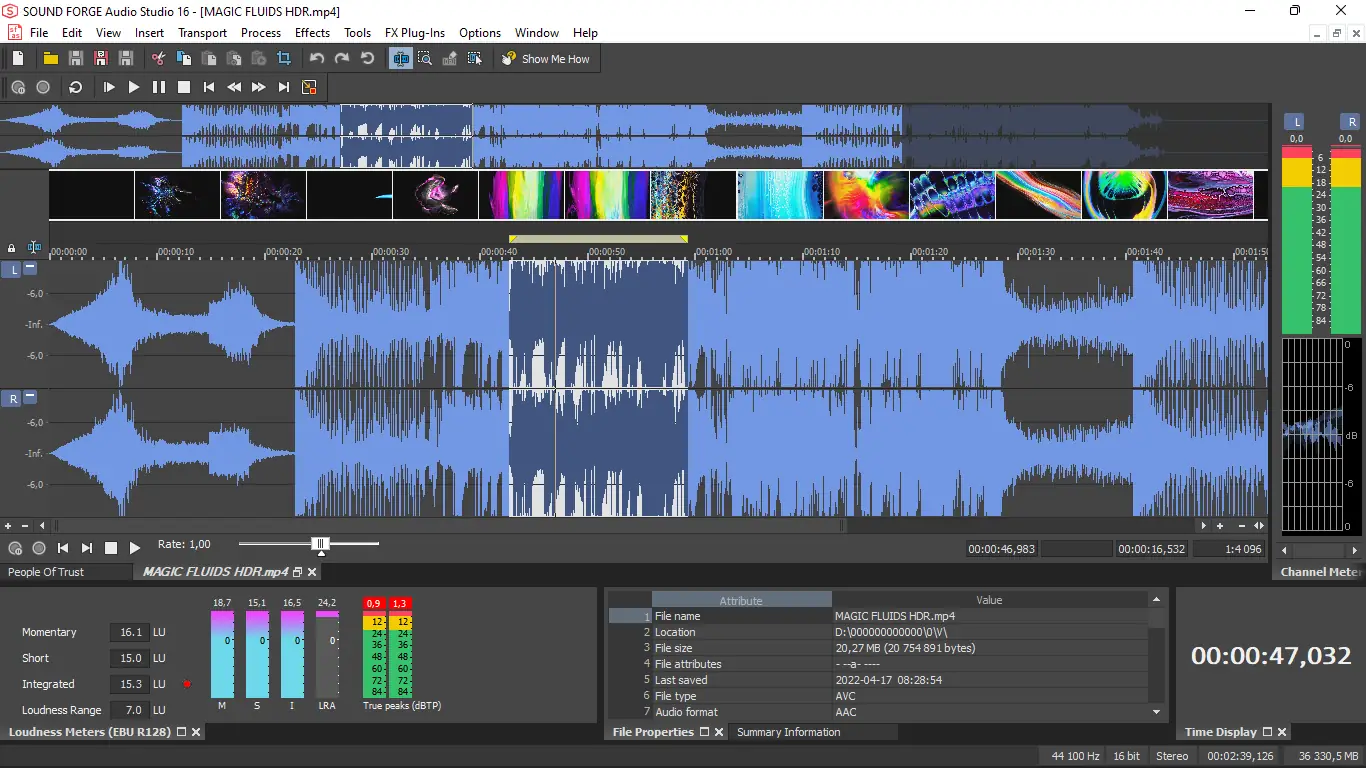Click the playback Rate slider handle

pos(320,544)
